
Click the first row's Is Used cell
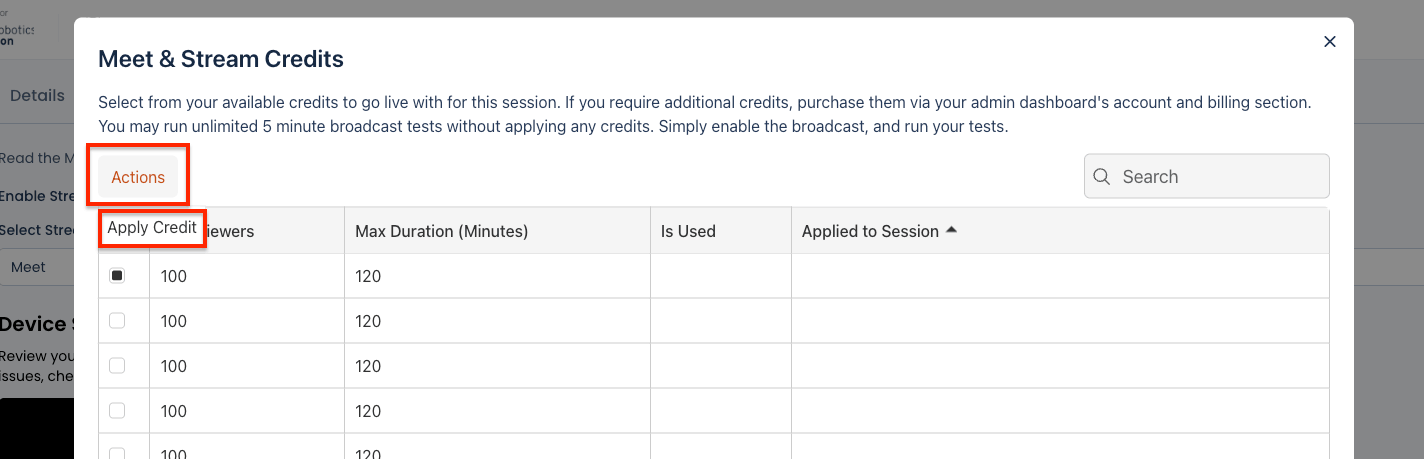[x=720, y=276]
